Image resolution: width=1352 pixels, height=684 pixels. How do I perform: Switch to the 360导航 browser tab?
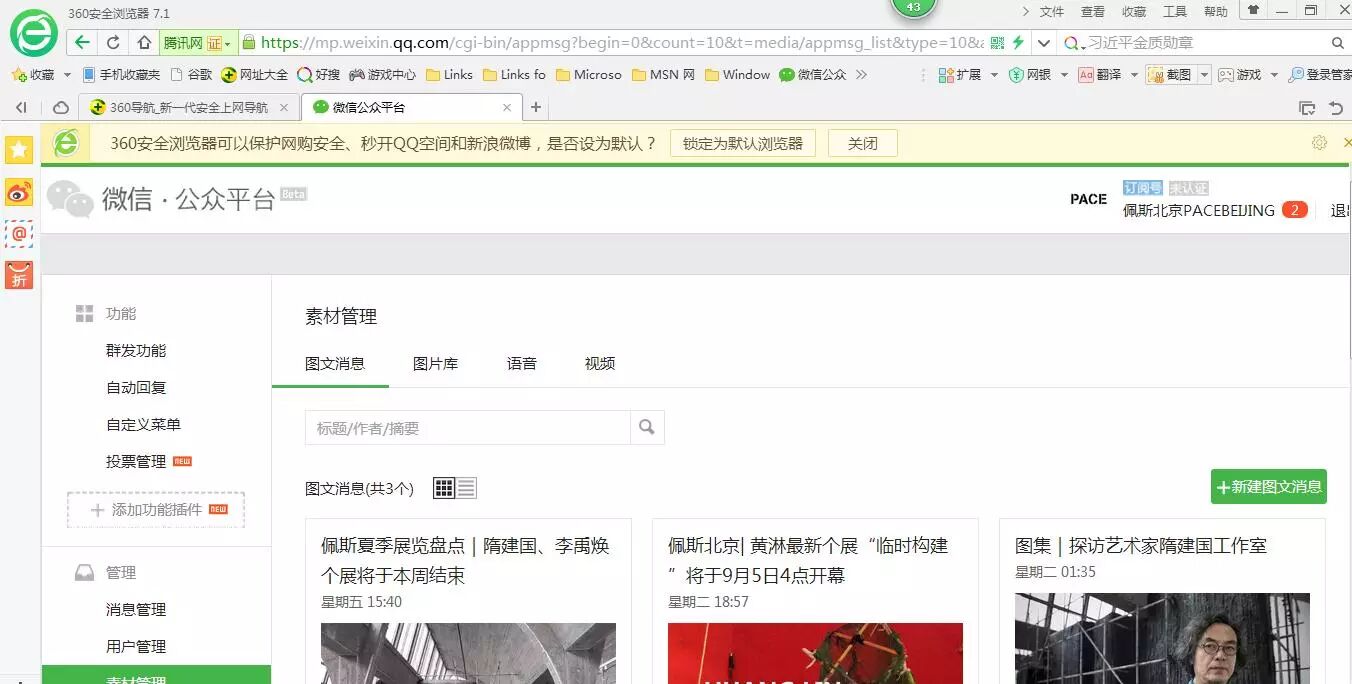[190, 108]
